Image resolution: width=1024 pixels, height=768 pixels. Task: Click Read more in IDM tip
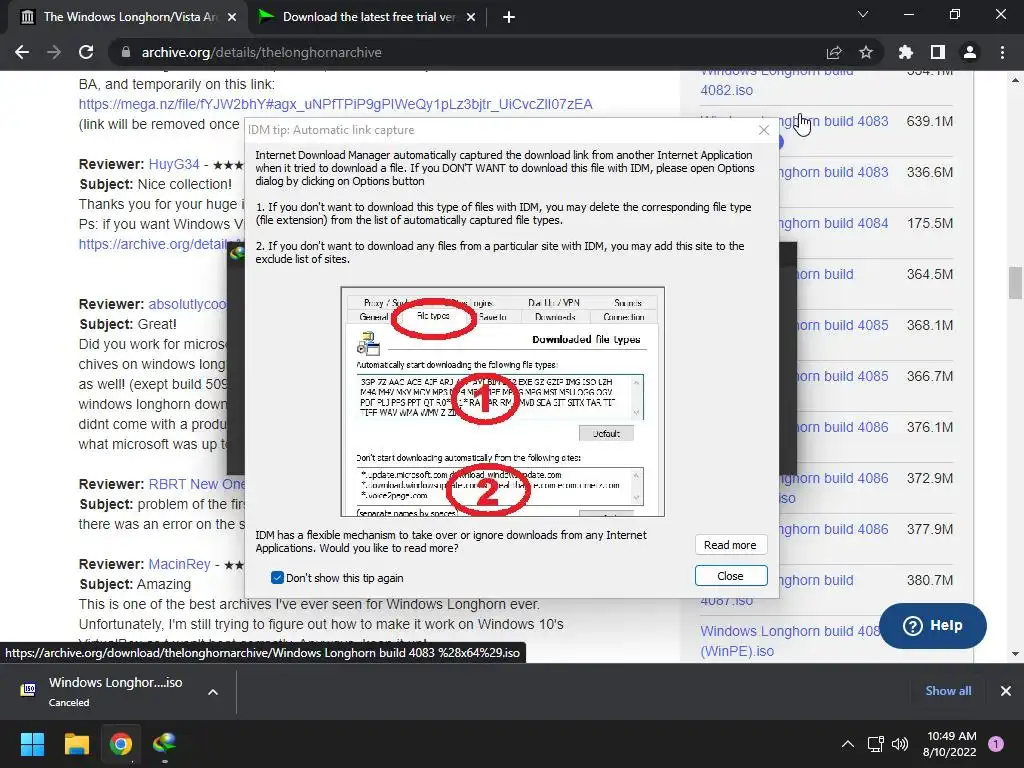point(730,545)
